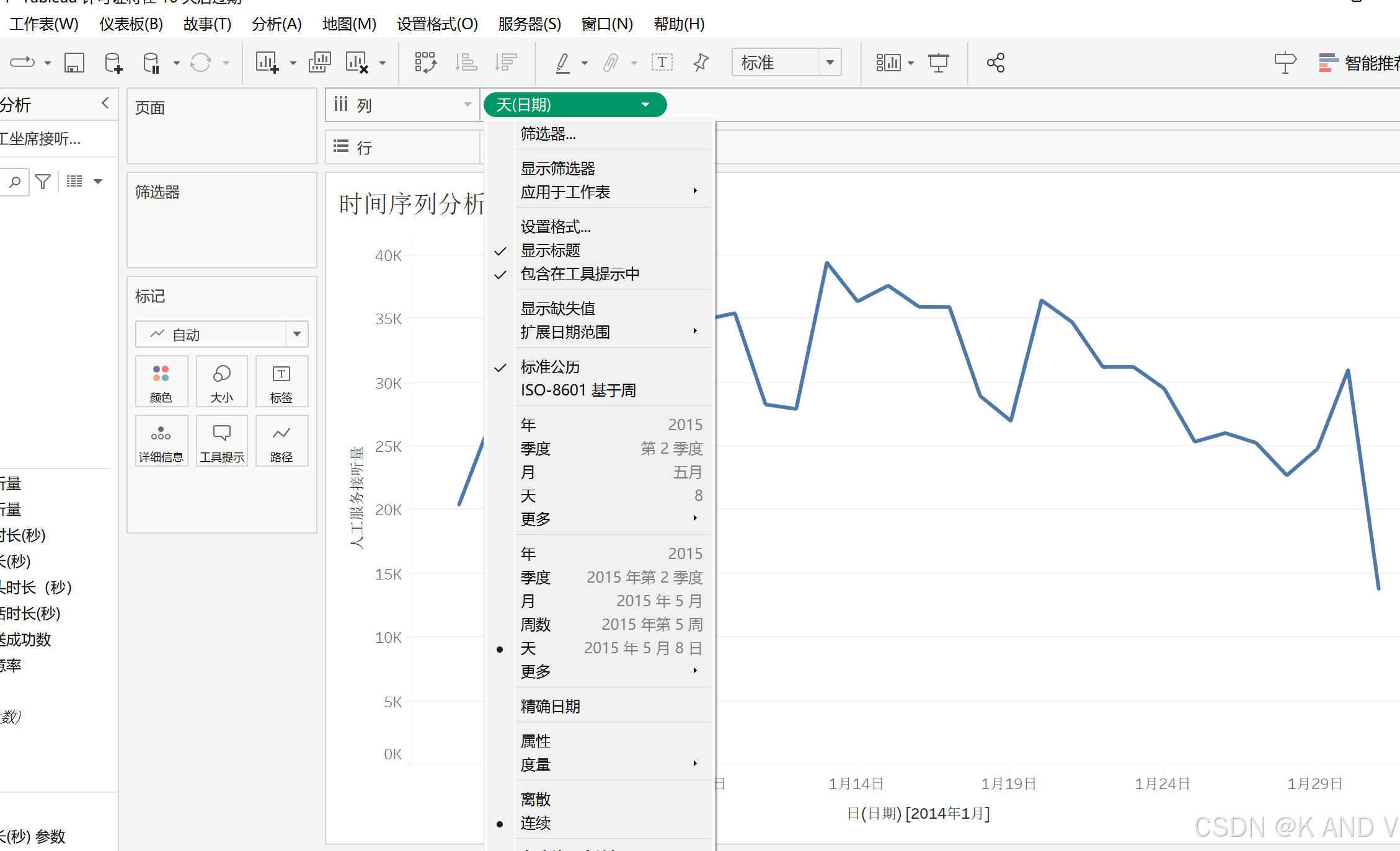
Task: Click the Share workbook icon
Action: (x=995, y=63)
